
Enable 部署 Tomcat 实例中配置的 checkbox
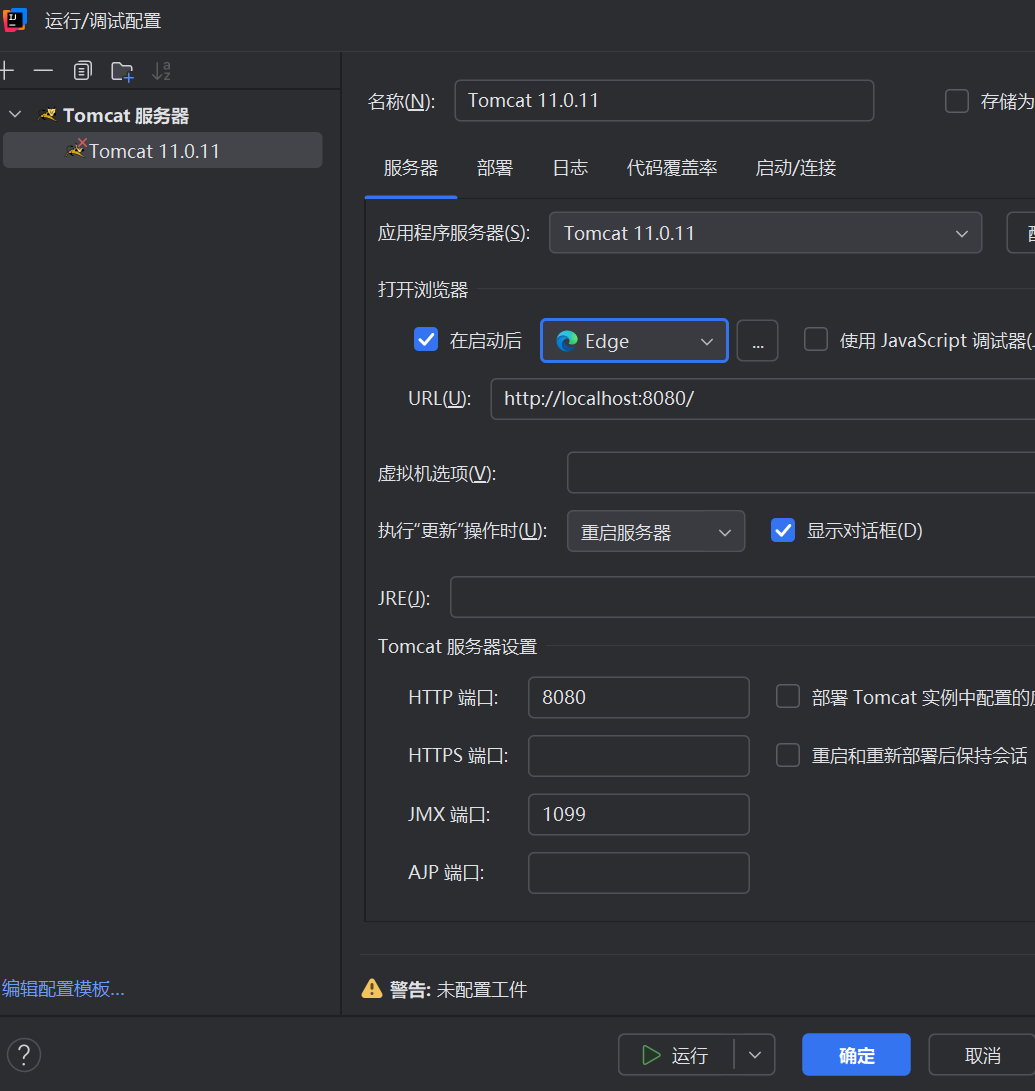click(x=788, y=696)
